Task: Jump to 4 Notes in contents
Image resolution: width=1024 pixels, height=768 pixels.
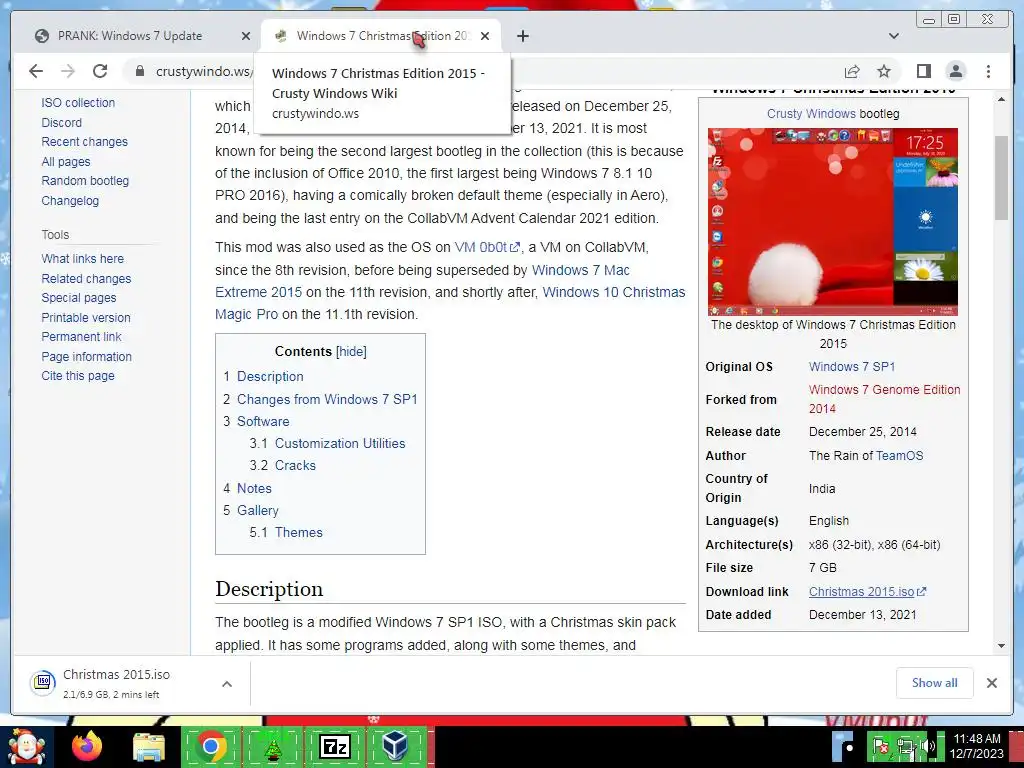Action: coord(247,488)
